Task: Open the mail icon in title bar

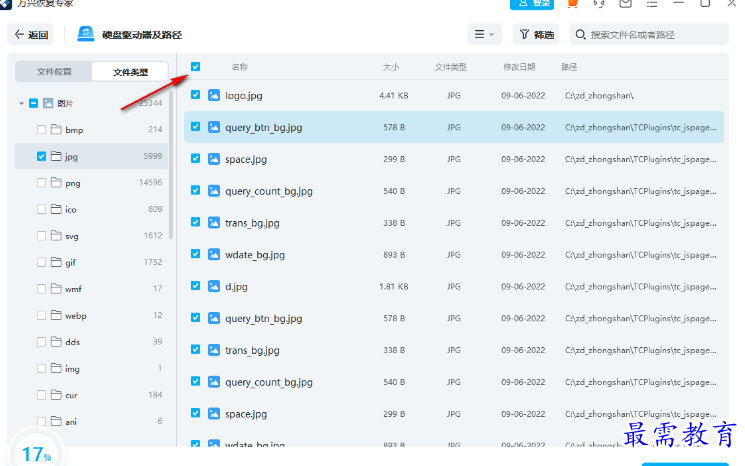Action: (626, 3)
